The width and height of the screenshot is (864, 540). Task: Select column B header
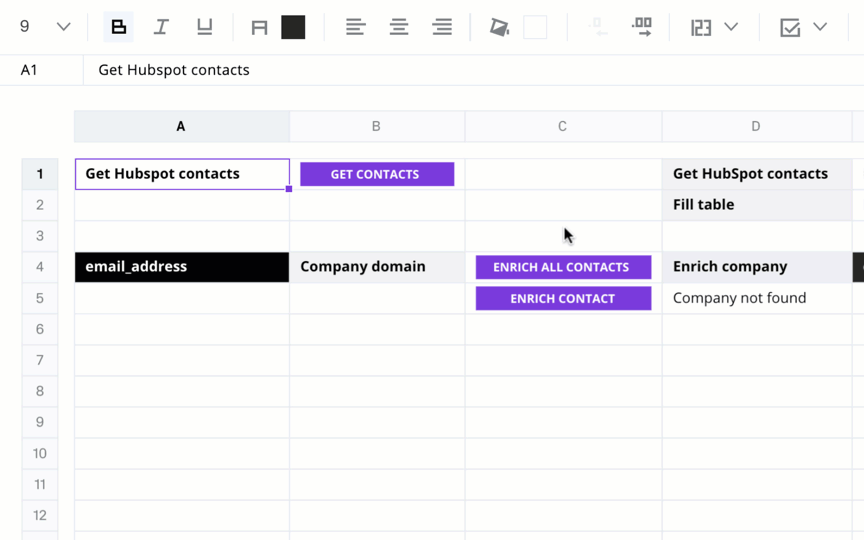coord(377,126)
